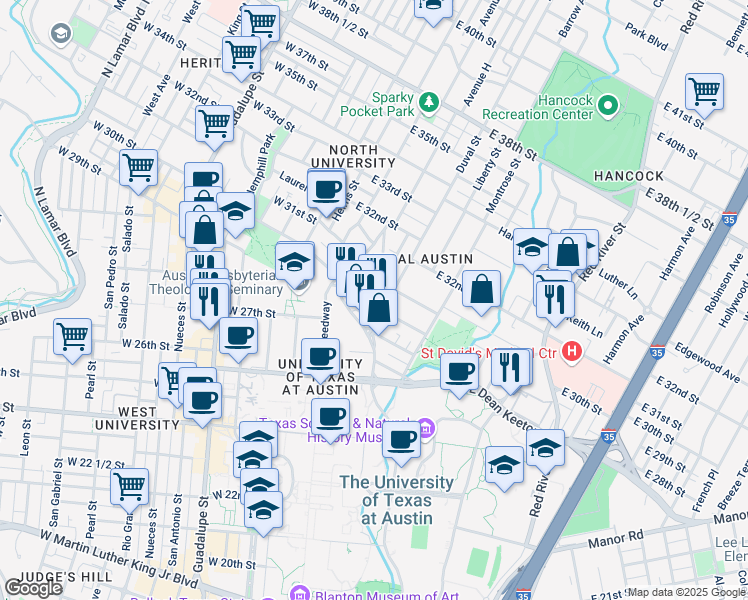
Task: Open the cart marker near W 22 1/2 St
Action: point(129,487)
